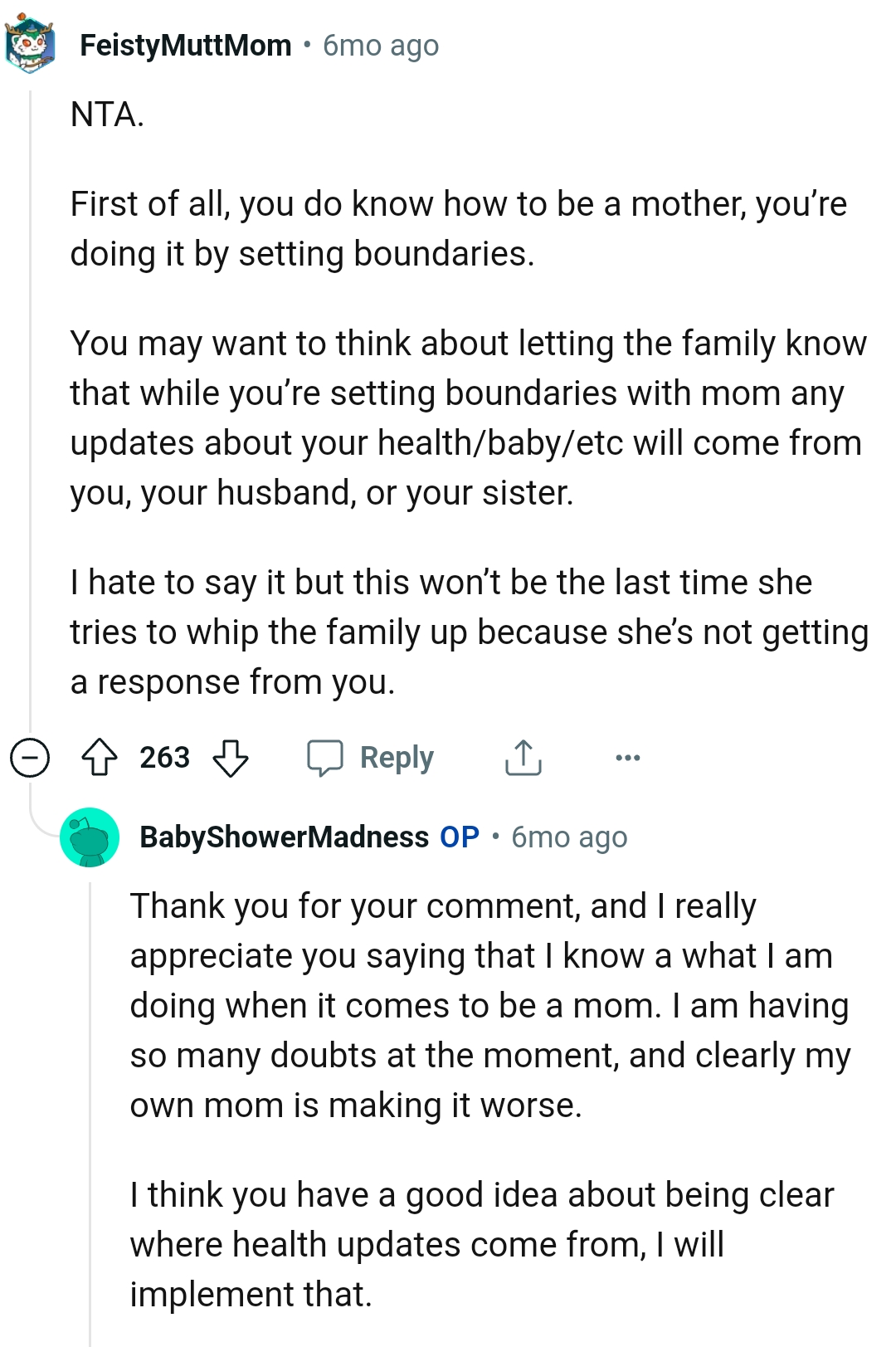This screenshot has width=896, height=1347.
Task: Expand the three-dot more options
Action: tap(628, 757)
